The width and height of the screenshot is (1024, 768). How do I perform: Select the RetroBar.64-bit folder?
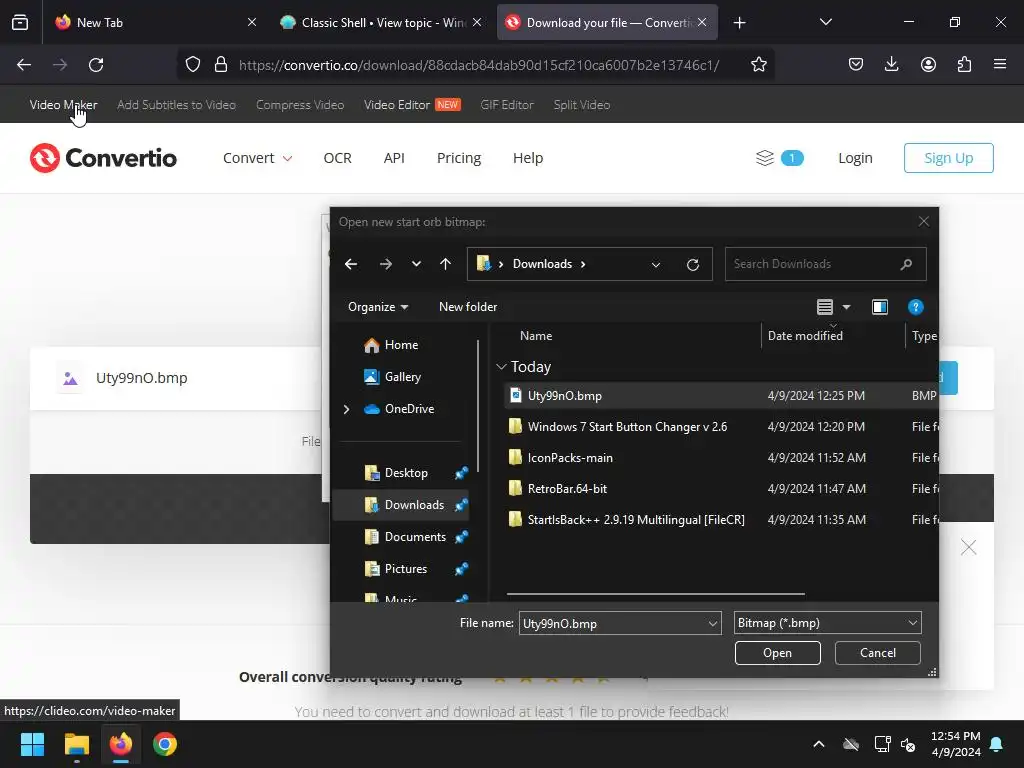point(721,489)
